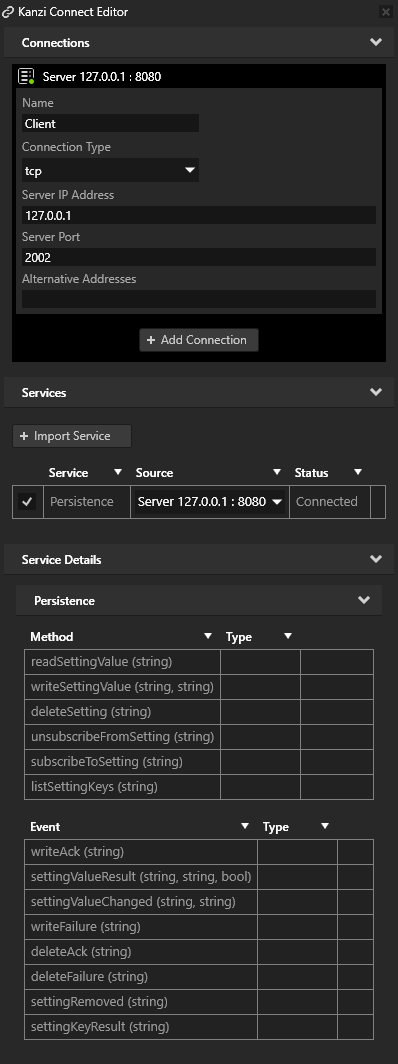This screenshot has width=398, height=1064.
Task: Select writeFailure (string) event row
Action: (x=199, y=927)
